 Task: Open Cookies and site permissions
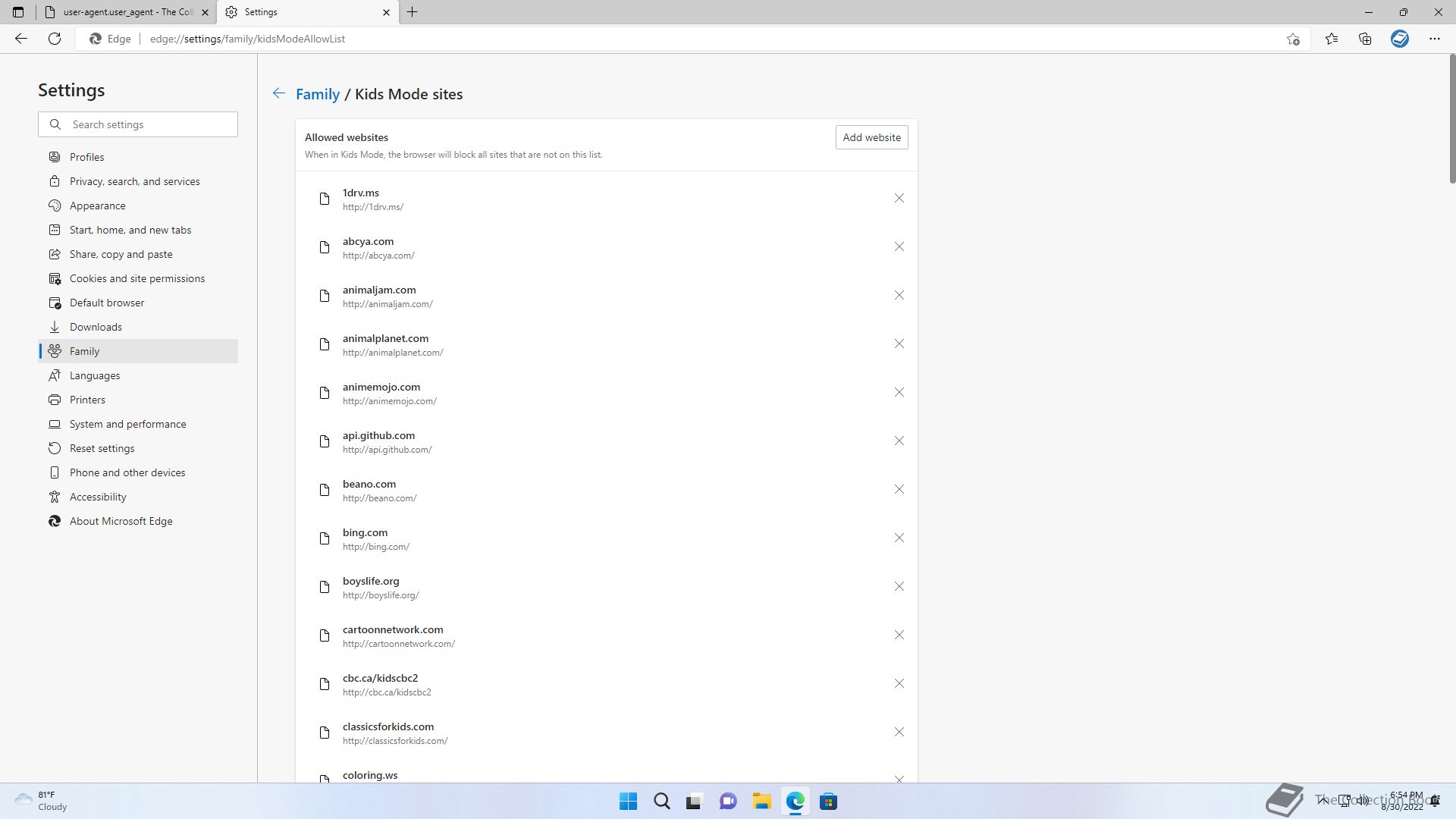click(x=138, y=278)
